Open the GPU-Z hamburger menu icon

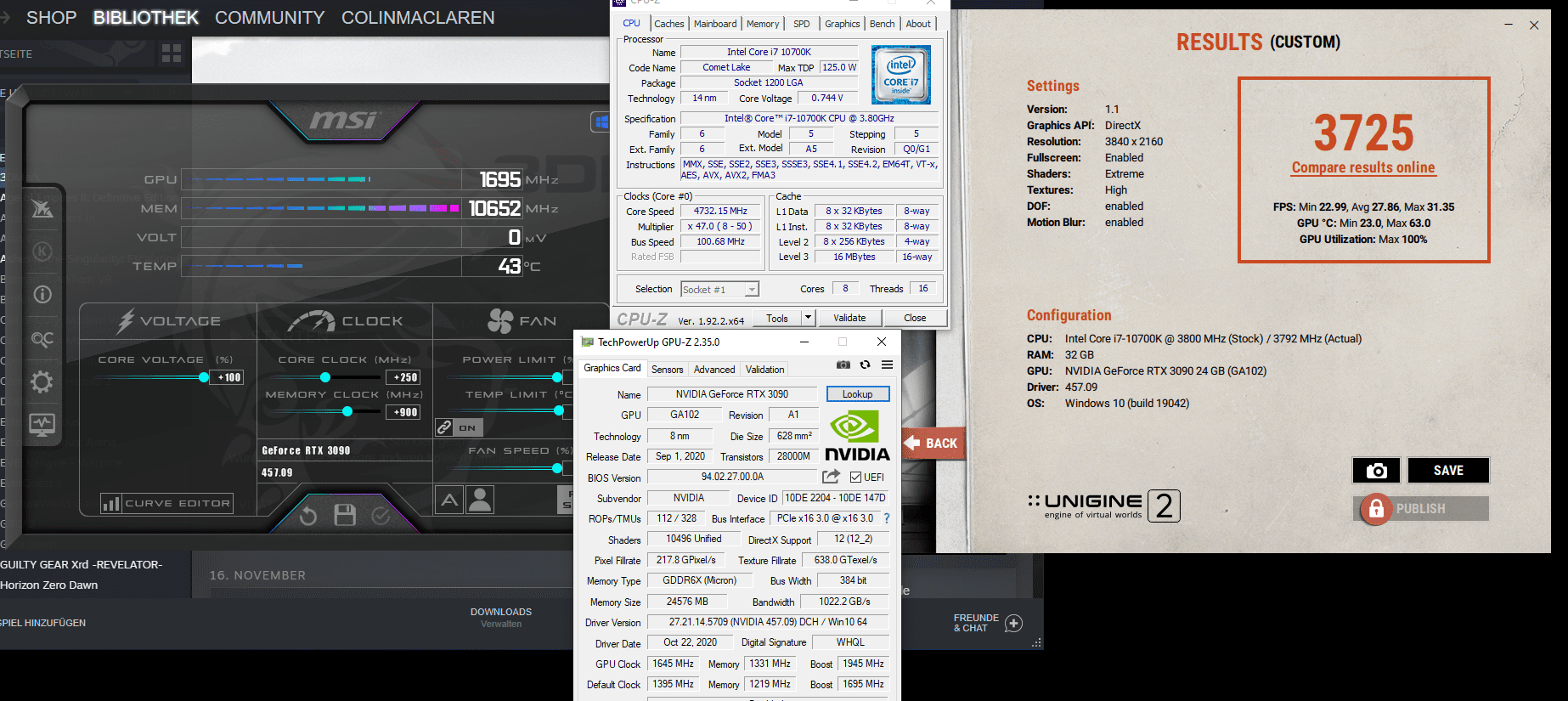point(887,365)
